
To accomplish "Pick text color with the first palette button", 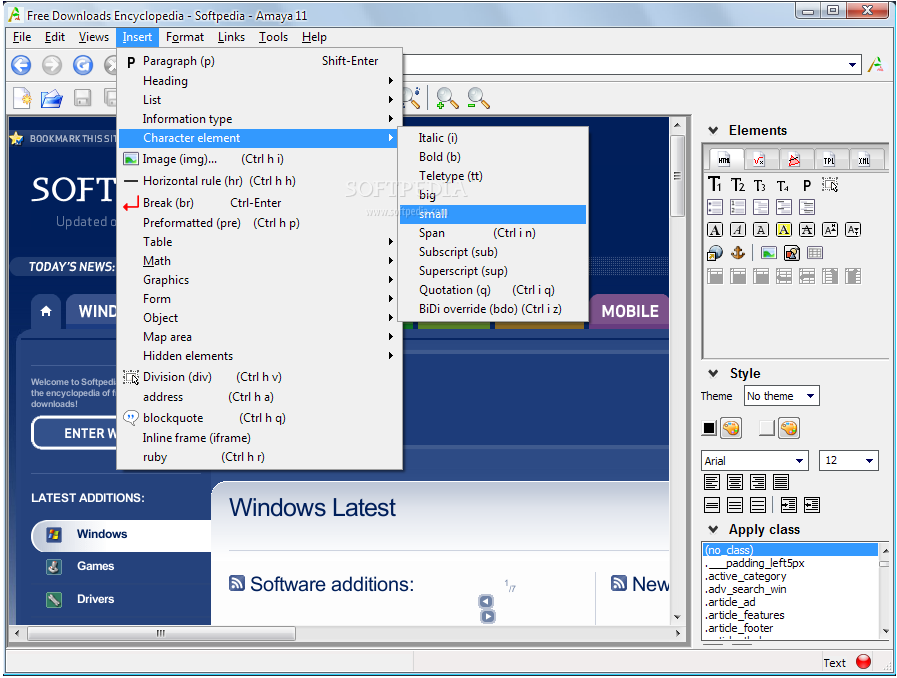I will point(731,428).
